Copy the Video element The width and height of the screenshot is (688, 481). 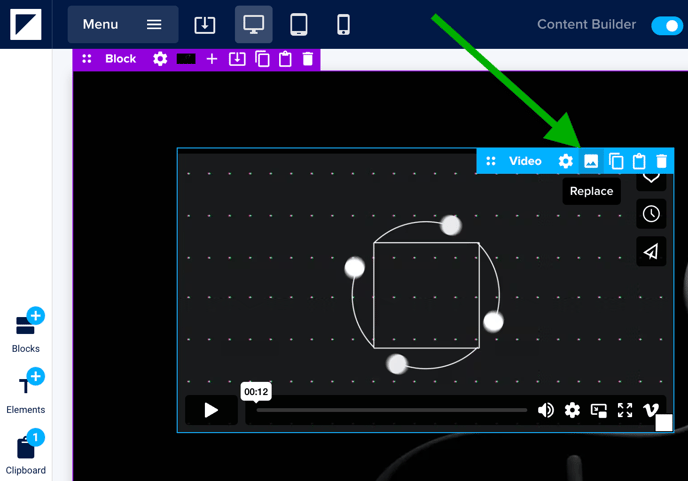click(616, 161)
